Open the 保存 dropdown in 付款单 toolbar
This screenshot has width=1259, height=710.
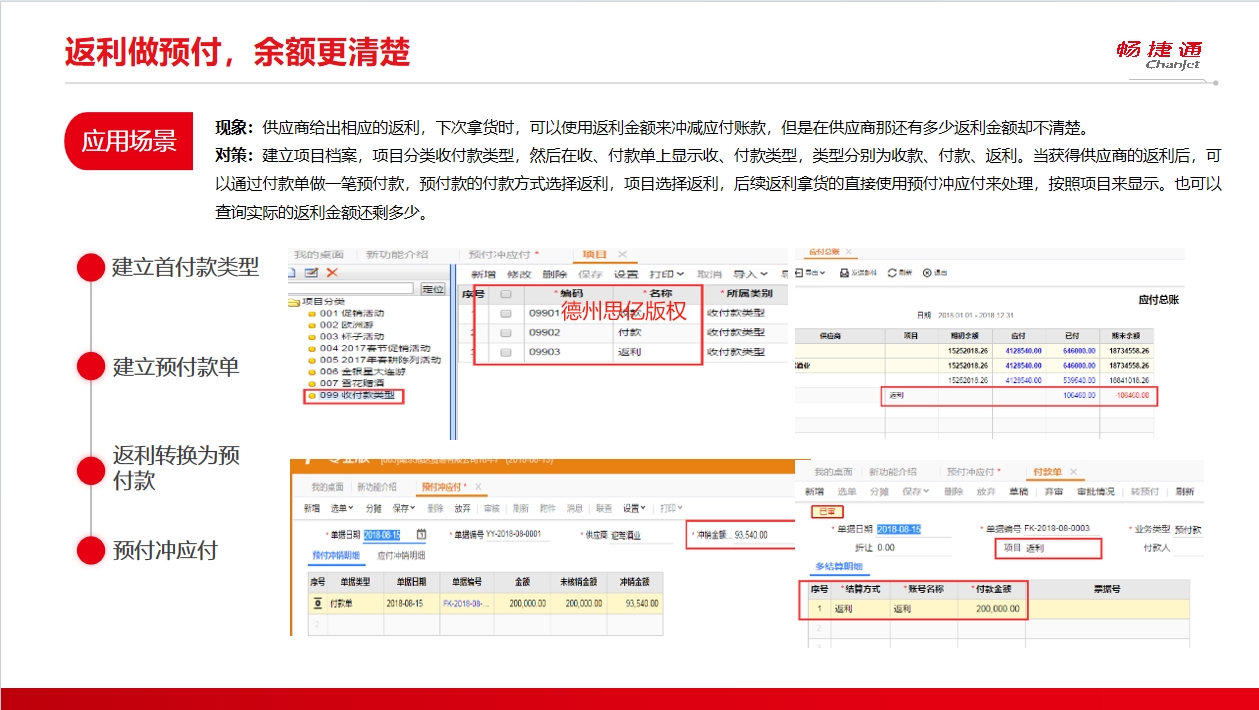point(915,491)
